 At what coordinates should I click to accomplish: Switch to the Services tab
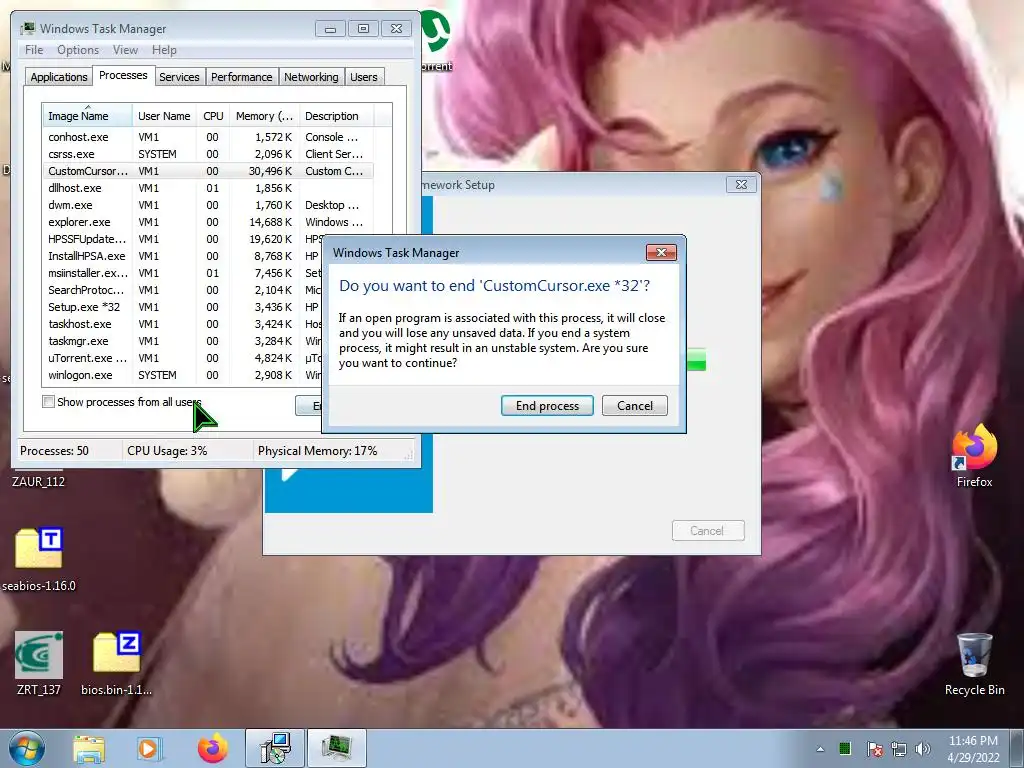point(179,77)
